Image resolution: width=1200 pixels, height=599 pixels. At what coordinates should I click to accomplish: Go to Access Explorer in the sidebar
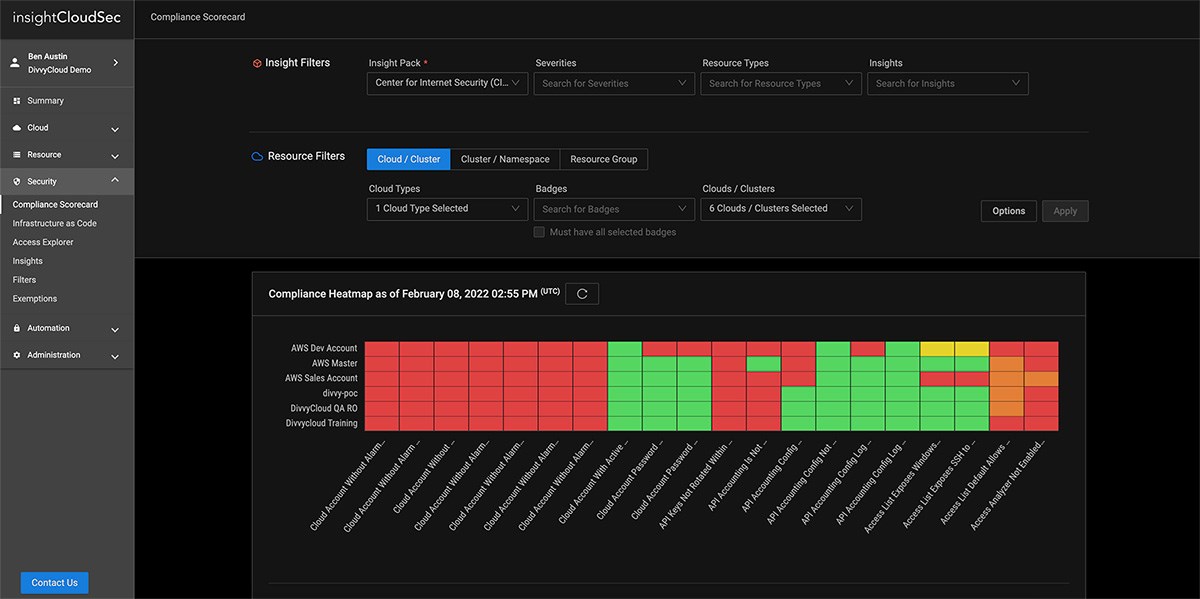pos(43,243)
